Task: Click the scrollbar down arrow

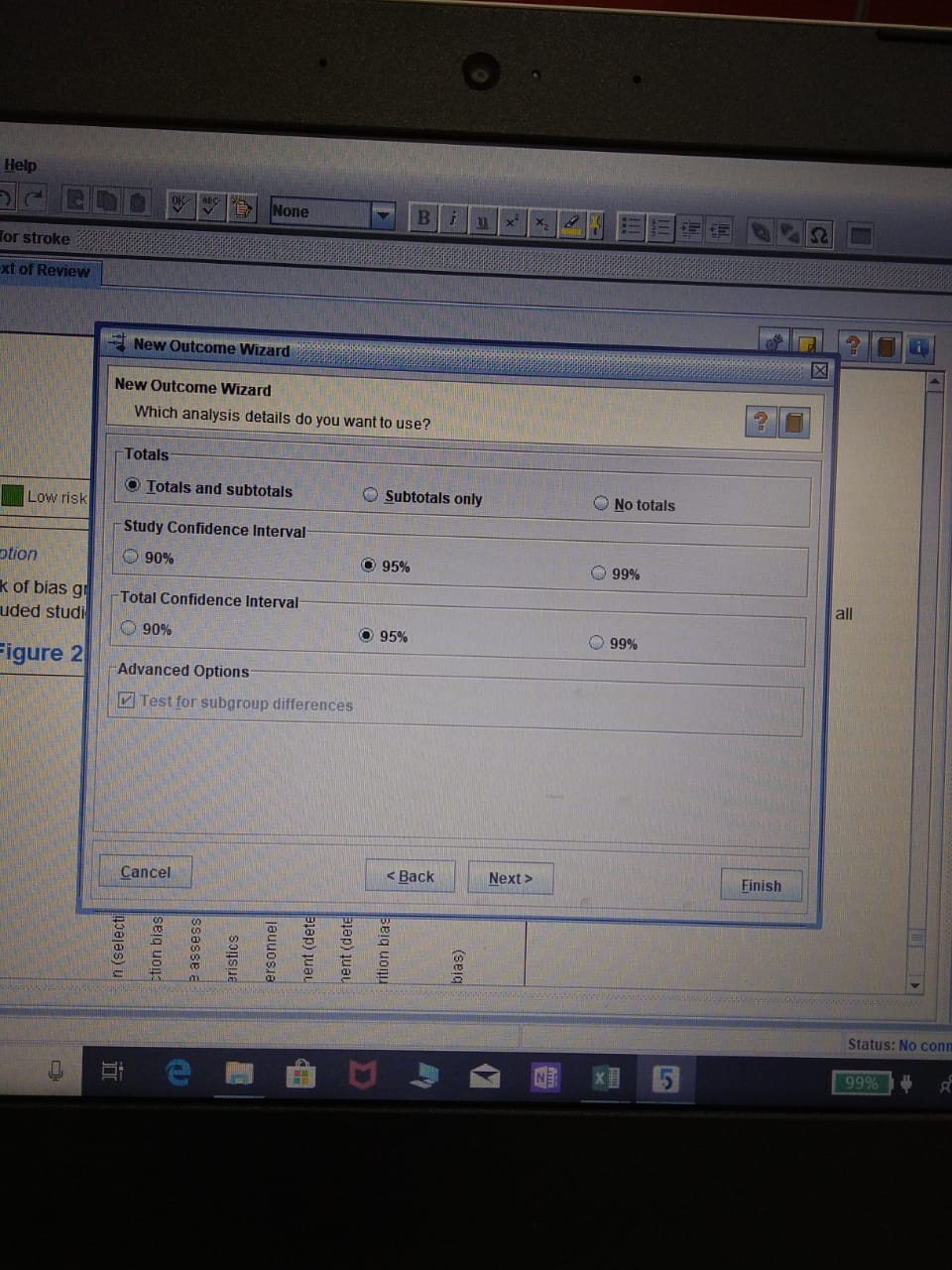Action: pyautogui.click(x=915, y=986)
